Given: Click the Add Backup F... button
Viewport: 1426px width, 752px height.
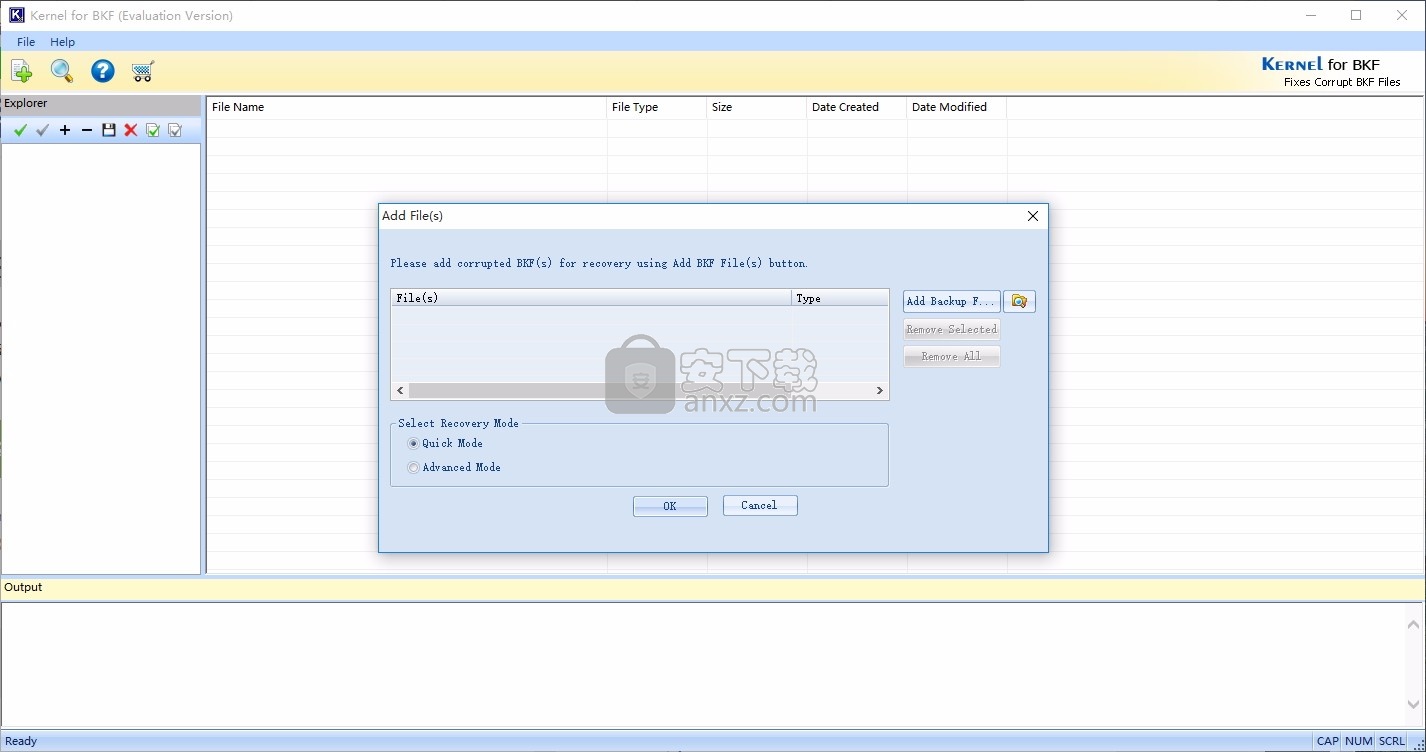Looking at the screenshot, I should 951,301.
